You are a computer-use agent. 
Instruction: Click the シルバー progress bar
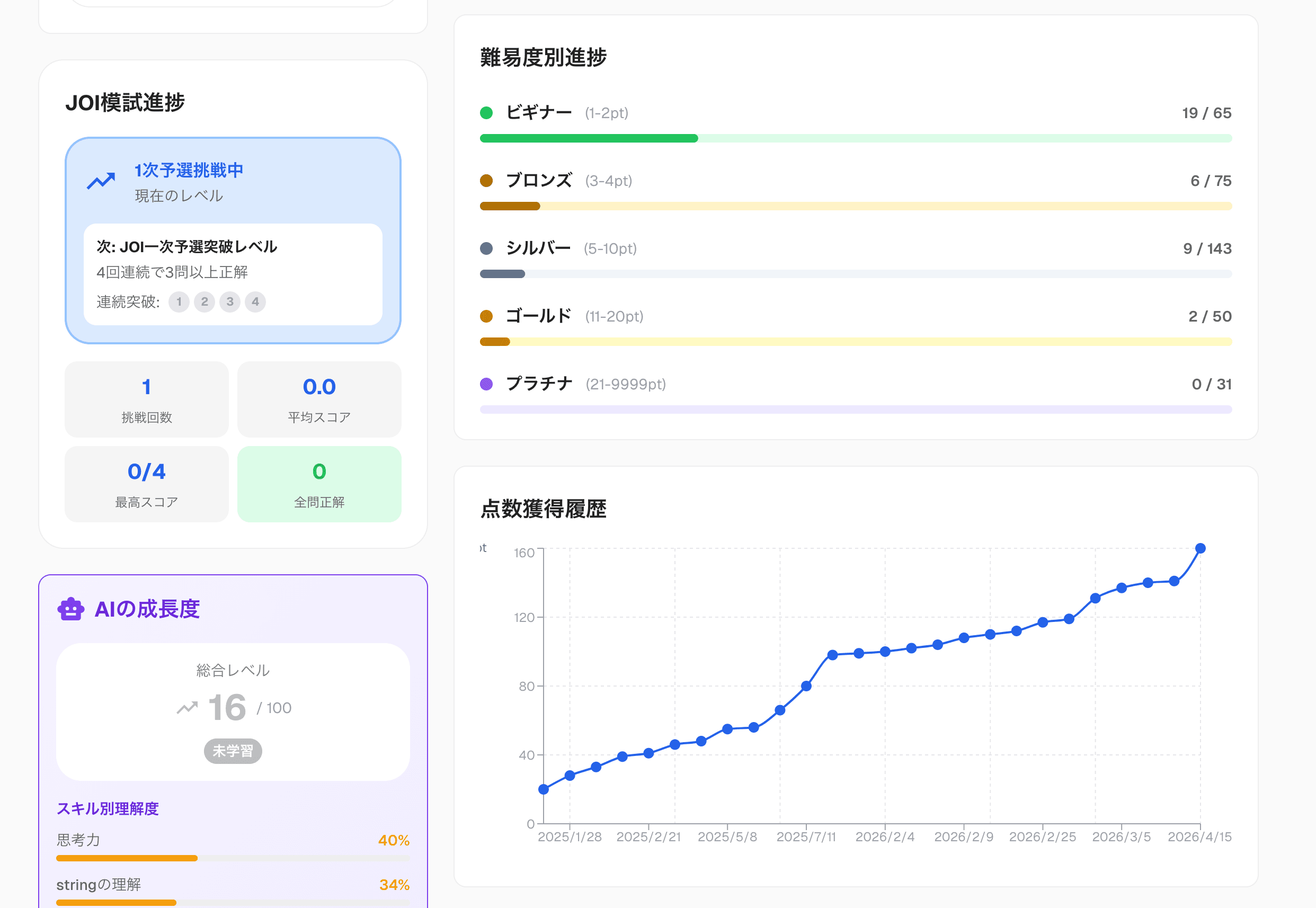click(x=856, y=274)
